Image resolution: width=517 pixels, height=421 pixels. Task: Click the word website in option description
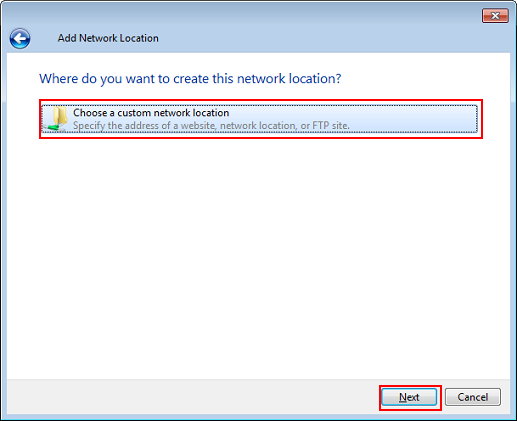click(196, 126)
